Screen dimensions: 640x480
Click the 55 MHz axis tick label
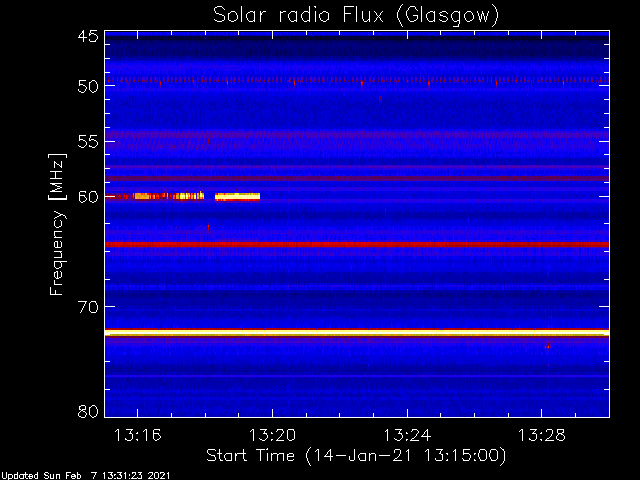[88, 142]
